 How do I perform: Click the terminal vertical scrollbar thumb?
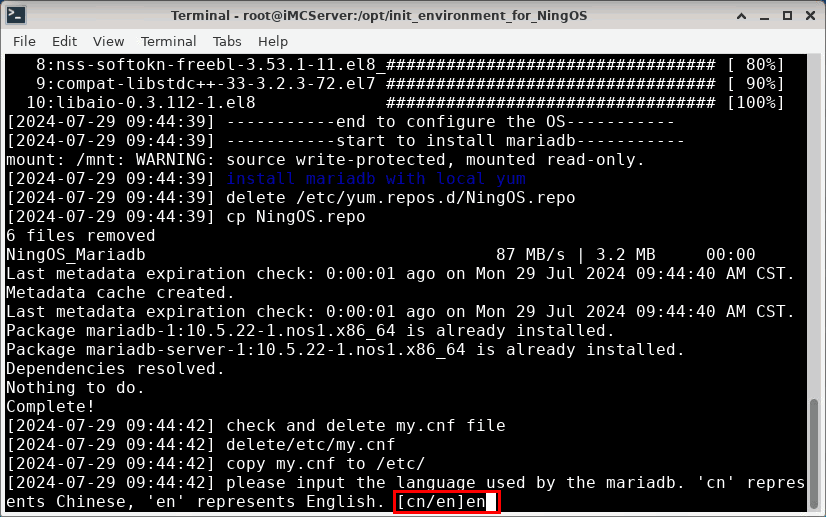[x=814, y=454]
